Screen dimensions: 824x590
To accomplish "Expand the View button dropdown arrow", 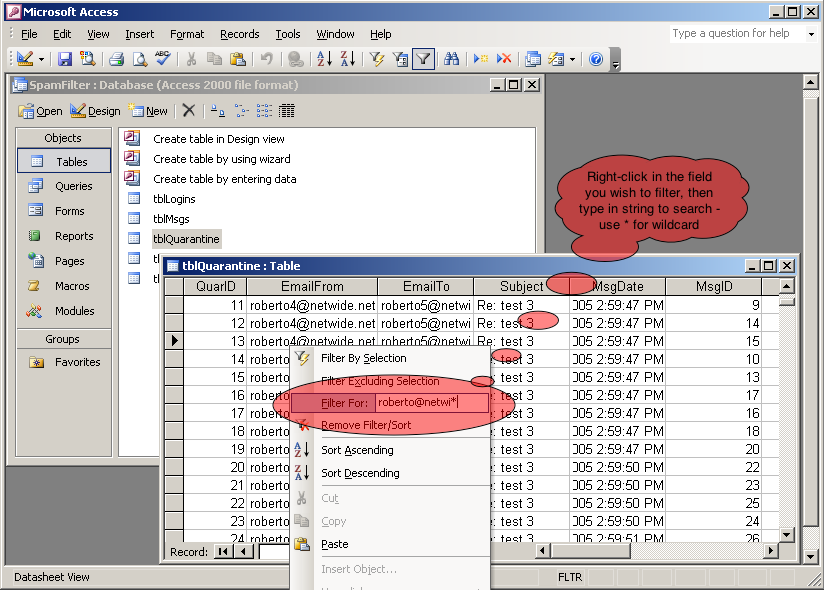I will click(41, 59).
